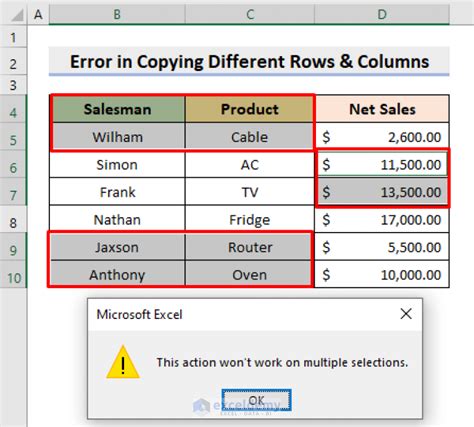Select the 2,600.00 net sales cell
This screenshot has height=427, width=474.
click(382, 137)
